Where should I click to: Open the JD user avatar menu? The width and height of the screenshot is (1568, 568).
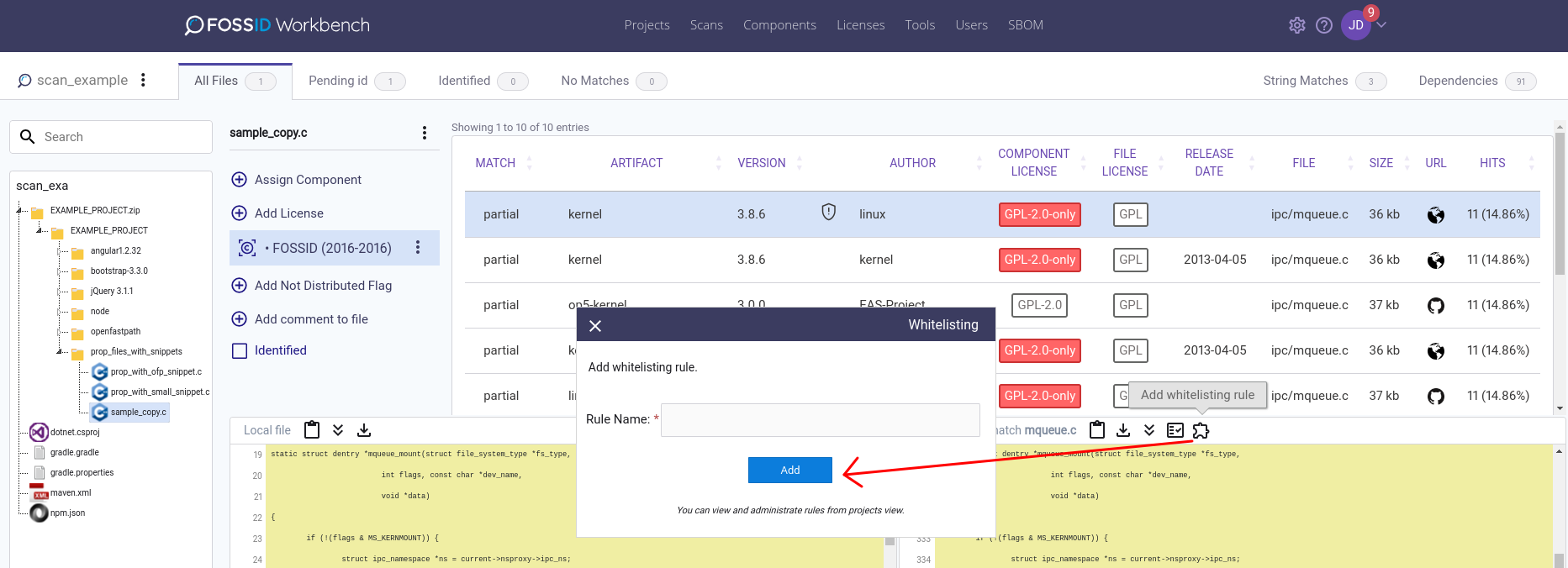click(x=1356, y=25)
